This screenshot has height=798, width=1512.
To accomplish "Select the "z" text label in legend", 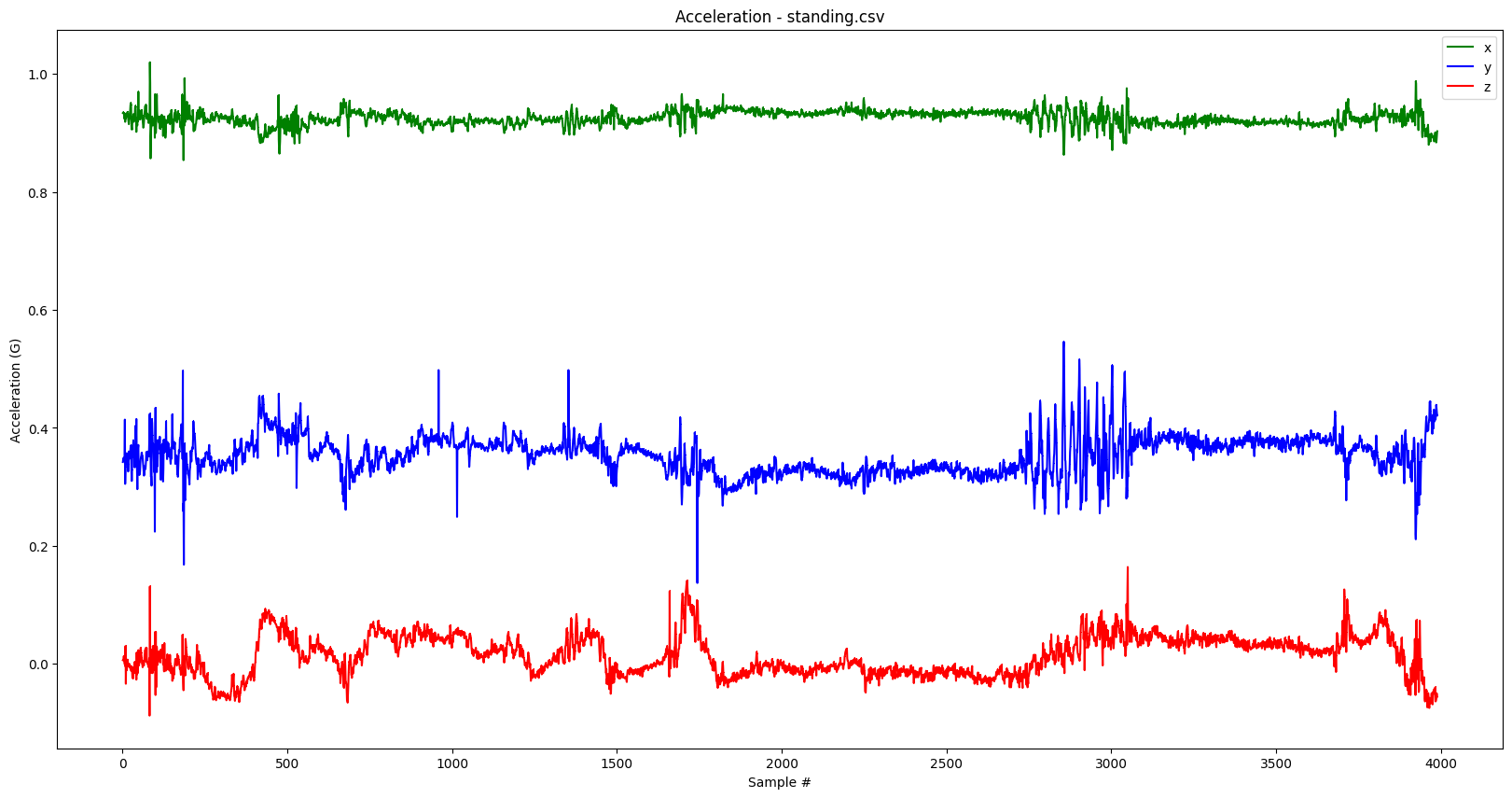I will [1487, 88].
